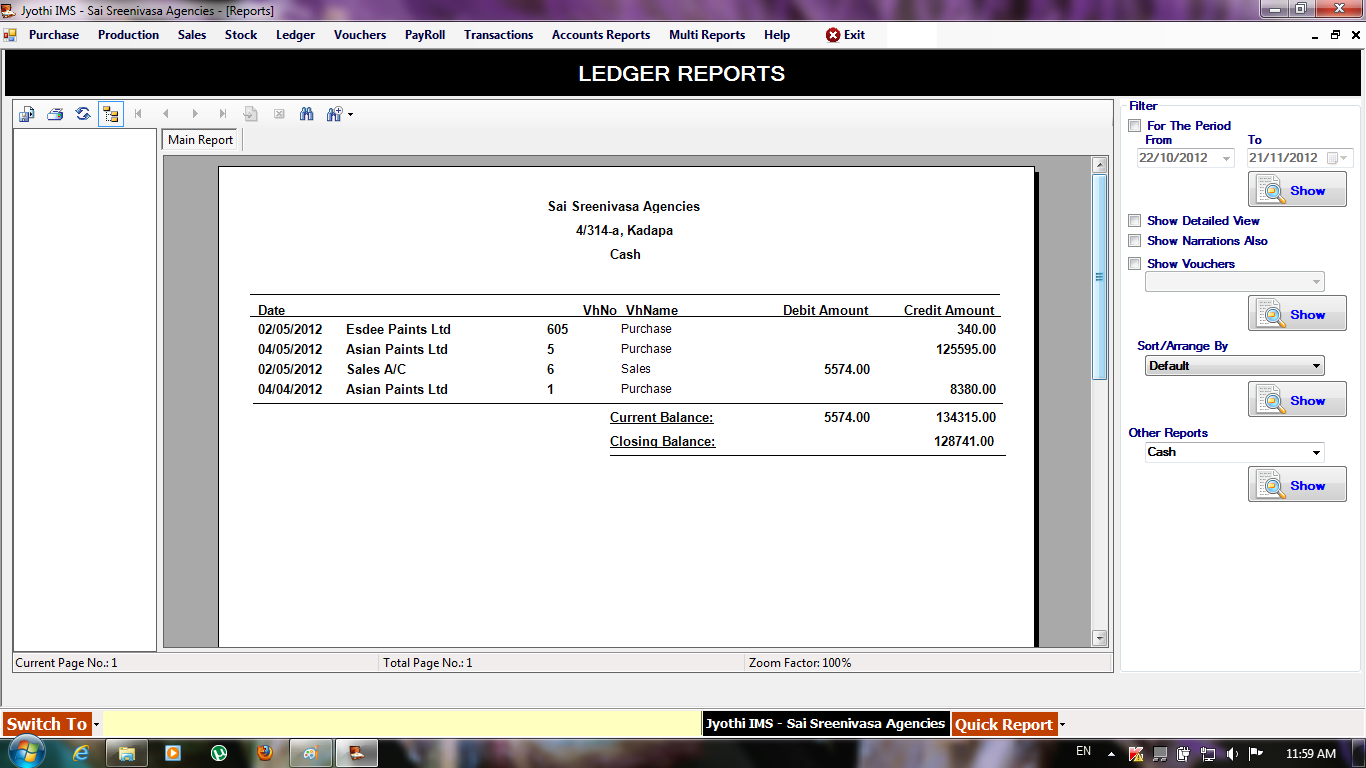1366x768 pixels.
Task: Click the Close Current View icon
Action: pos(279,114)
